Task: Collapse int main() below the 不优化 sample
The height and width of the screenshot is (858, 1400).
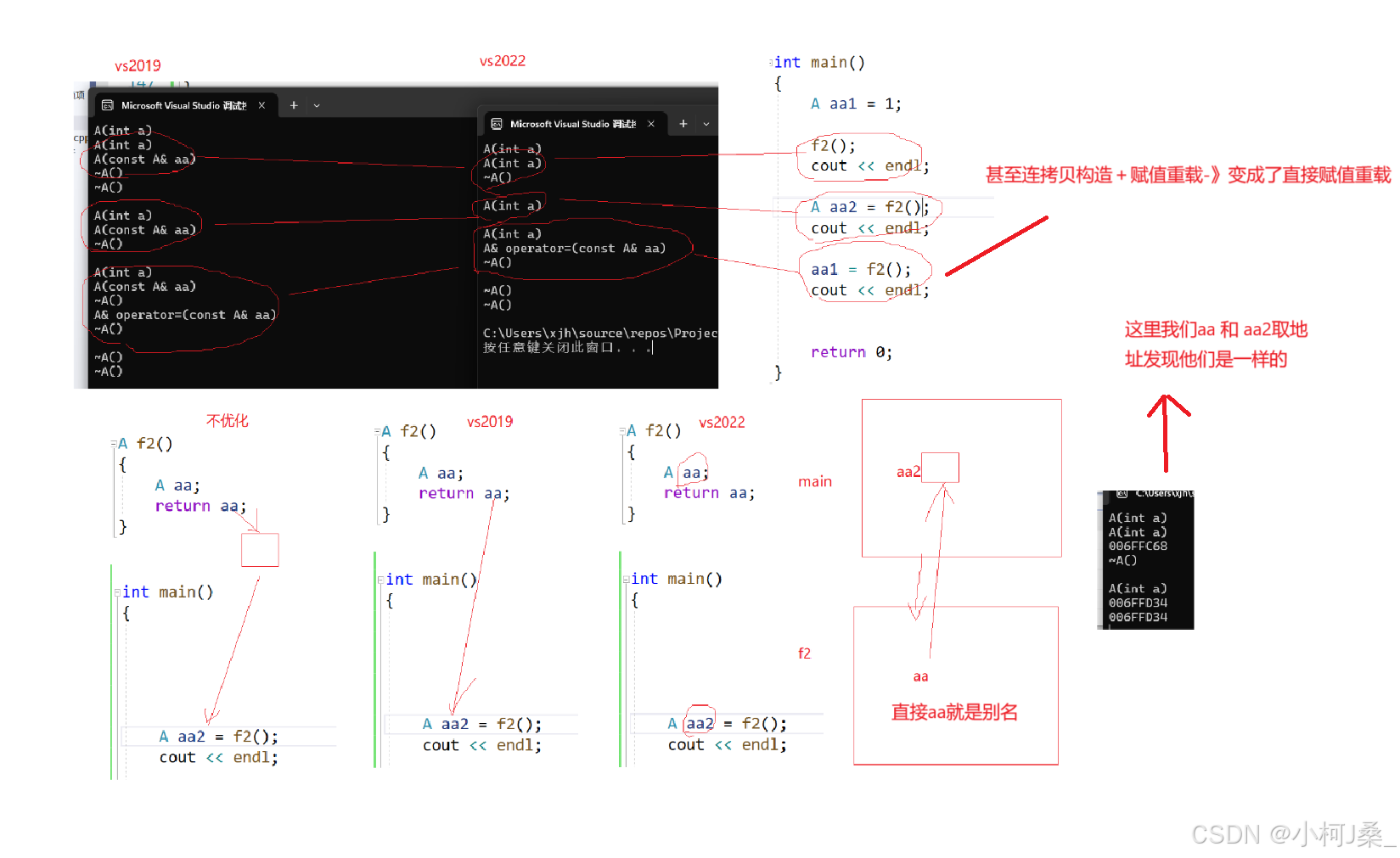Action: tap(117, 592)
